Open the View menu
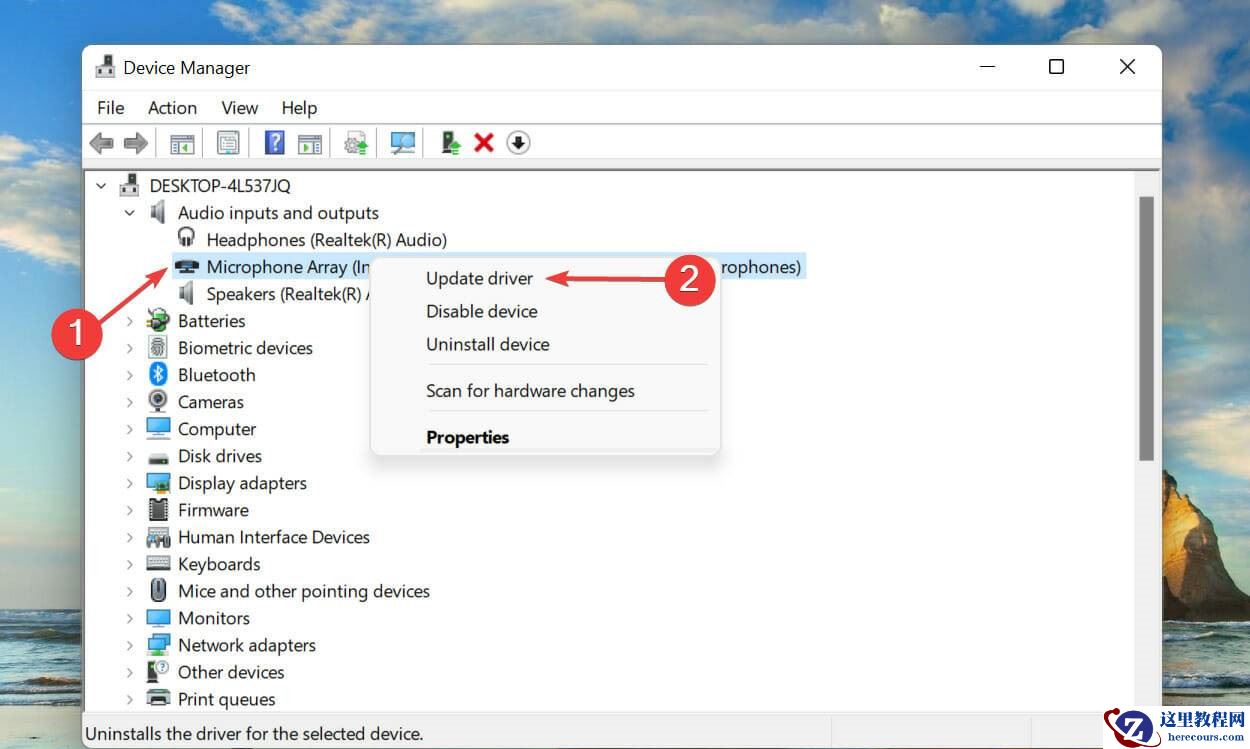 [x=239, y=108]
